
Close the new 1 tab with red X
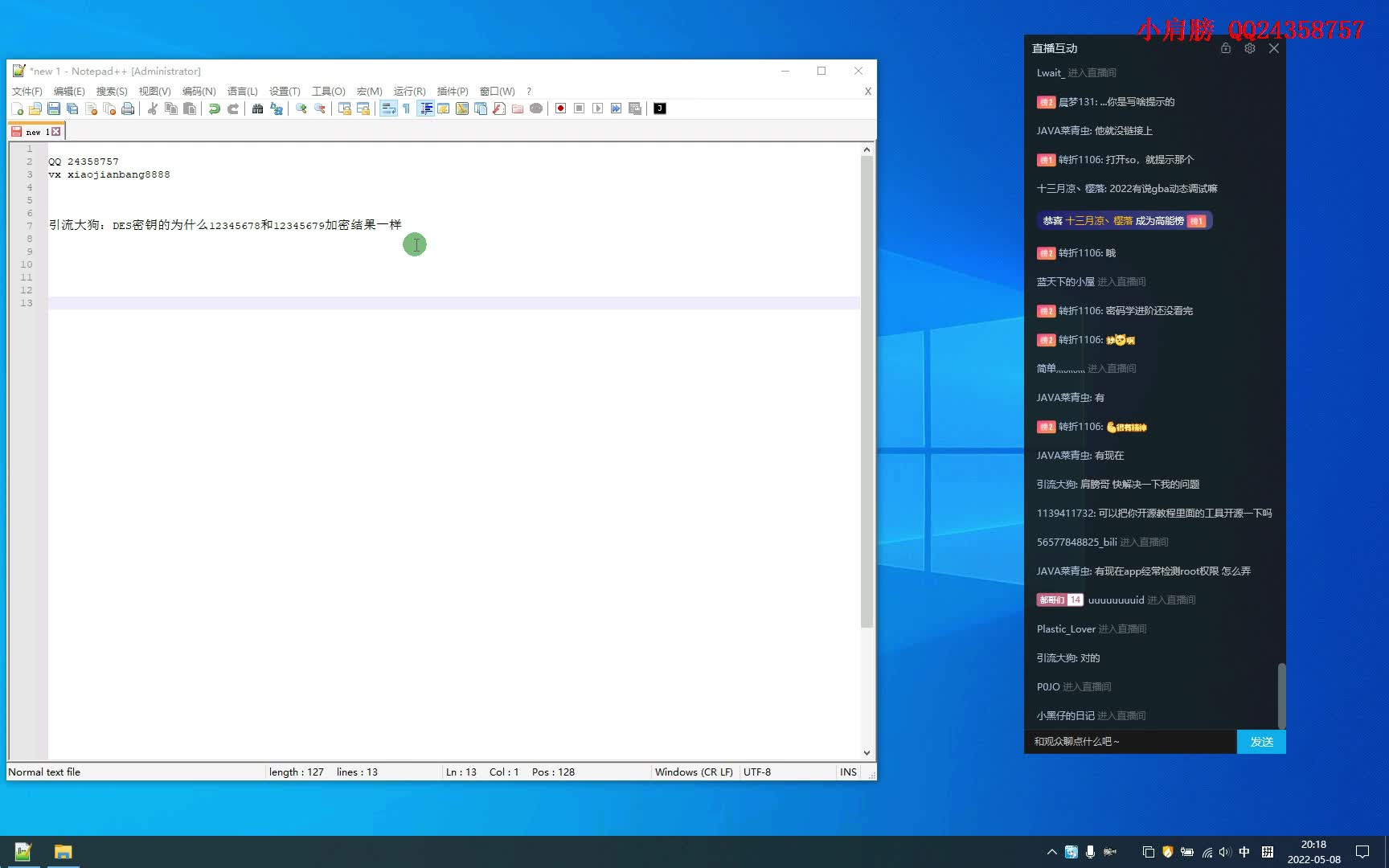56,132
